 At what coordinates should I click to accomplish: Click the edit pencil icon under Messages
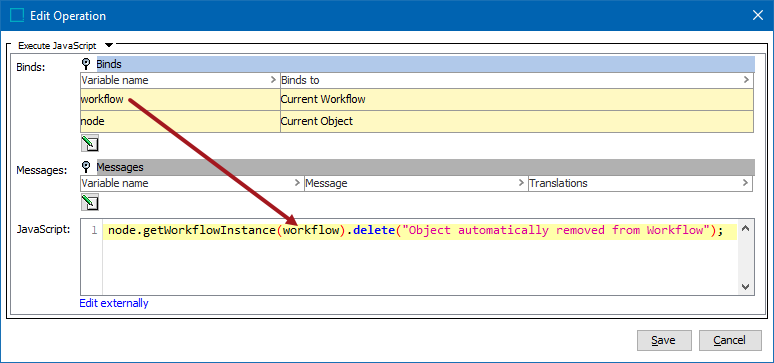coord(89,202)
